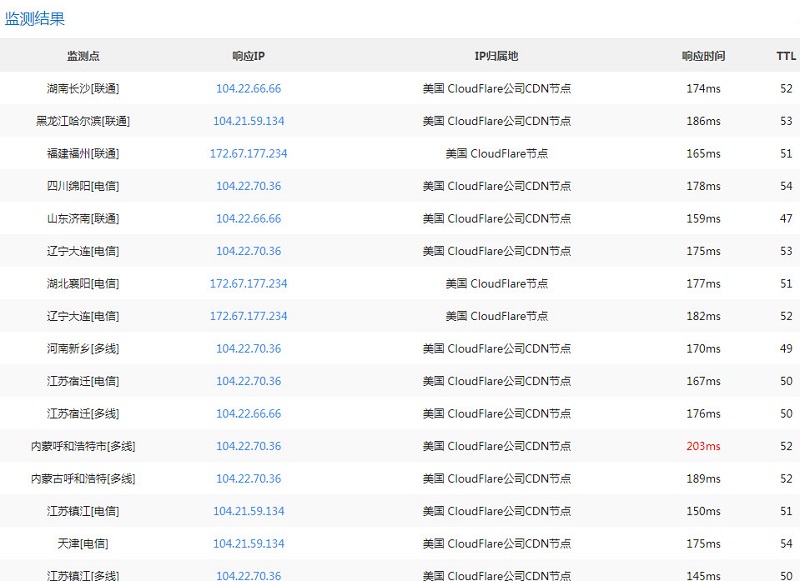Select monitoring point 福建福州[联通]
Image resolution: width=800 pixels, height=581 pixels.
pos(83,154)
